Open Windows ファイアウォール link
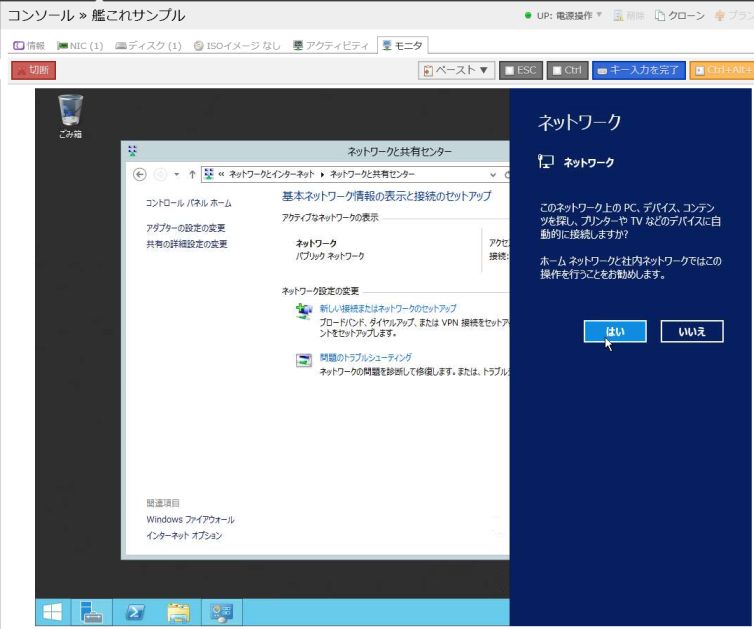The width and height of the screenshot is (754, 629). click(x=190, y=519)
